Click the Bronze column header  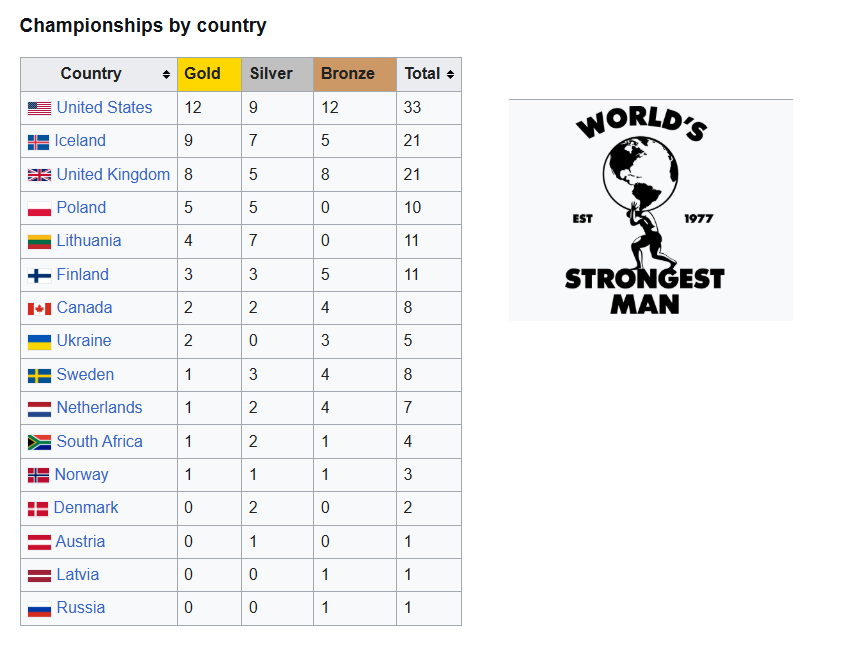(355, 74)
